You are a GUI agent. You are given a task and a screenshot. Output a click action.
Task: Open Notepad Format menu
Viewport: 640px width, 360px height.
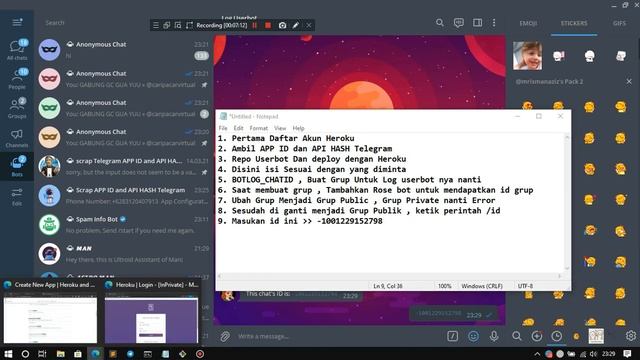pos(259,128)
